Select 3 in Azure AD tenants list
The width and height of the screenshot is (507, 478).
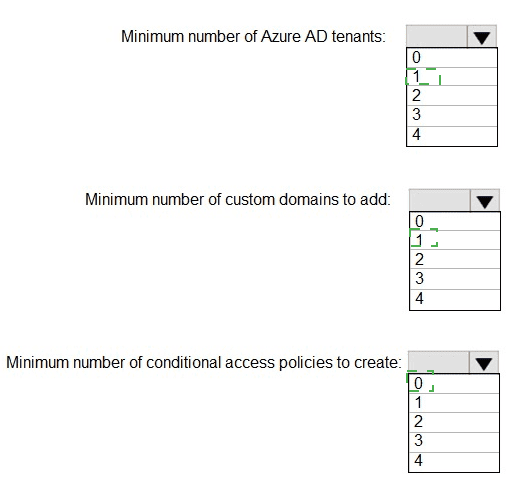coord(452,116)
